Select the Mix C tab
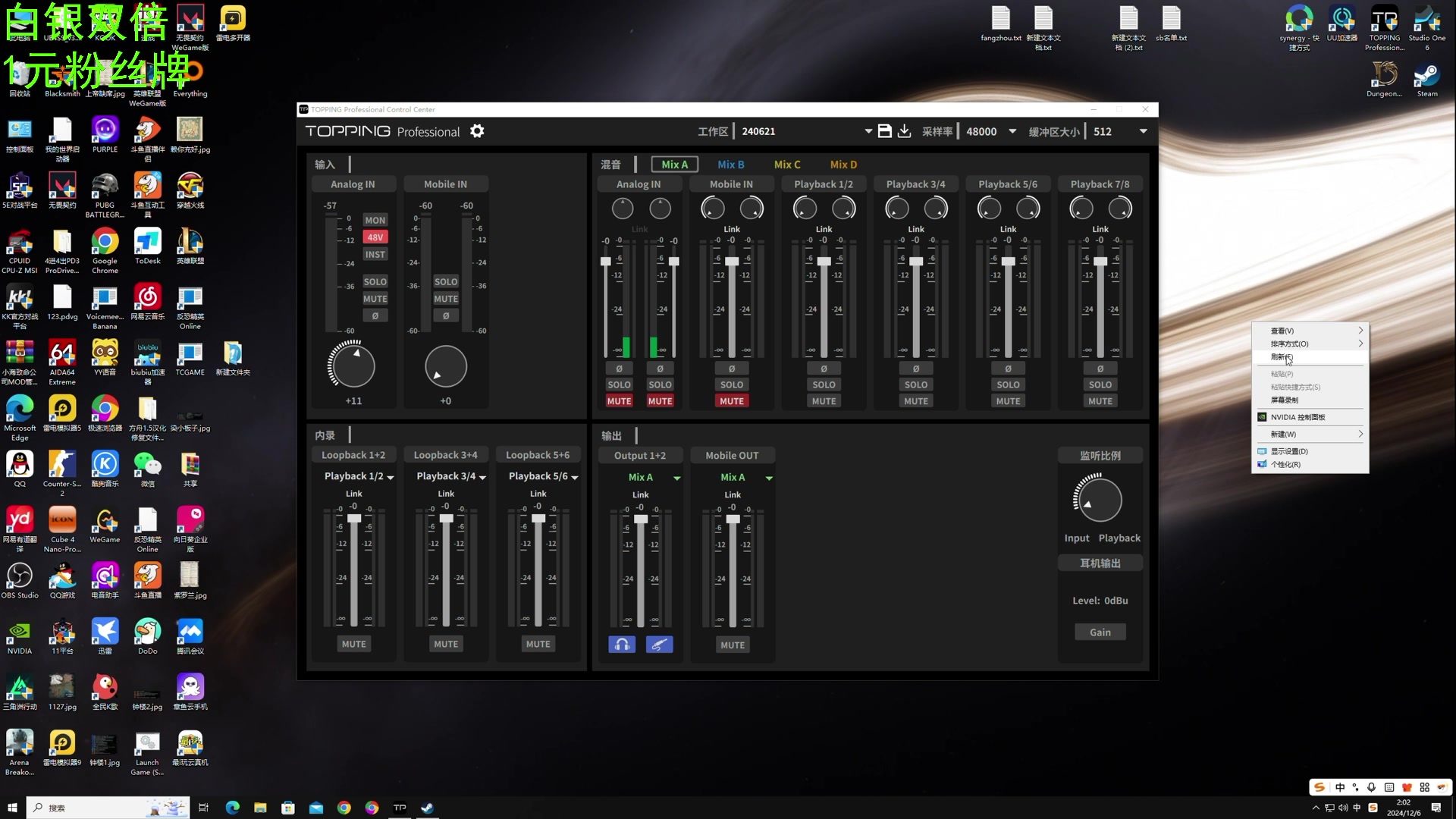1456x819 pixels. (787, 164)
